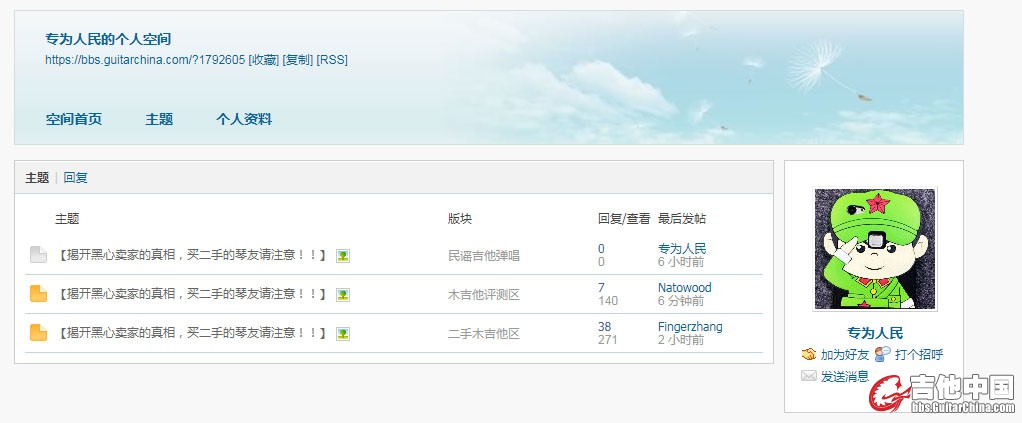
Task: Click the greeting icon beside 打个招呼
Action: click(882, 355)
